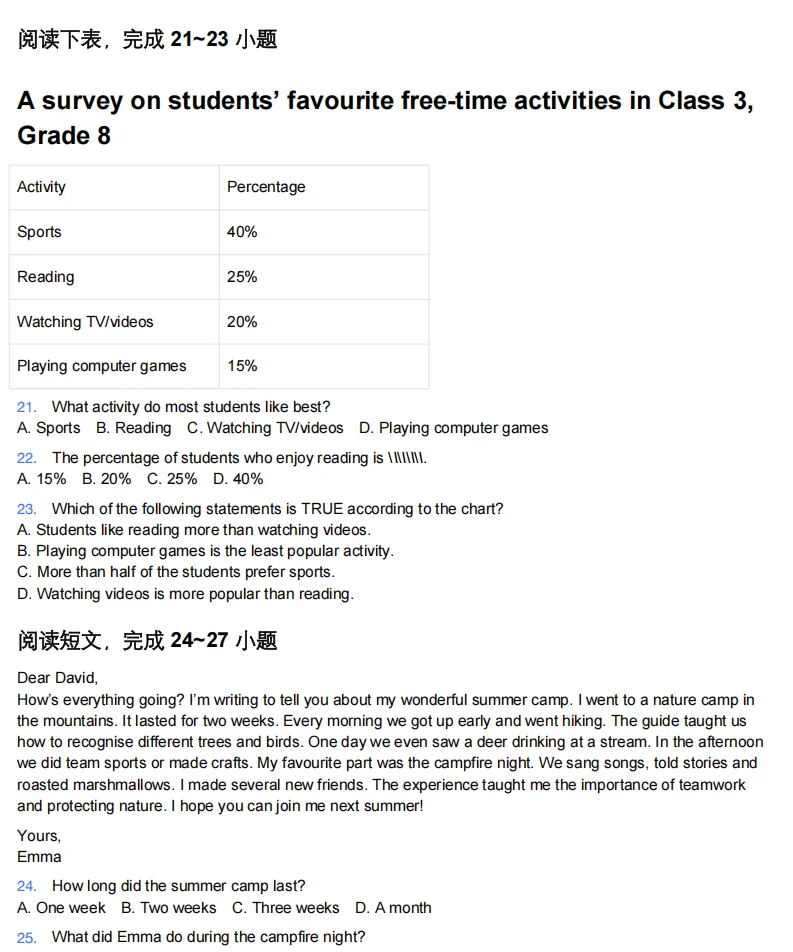Click question number 23 link

[x=27, y=509]
